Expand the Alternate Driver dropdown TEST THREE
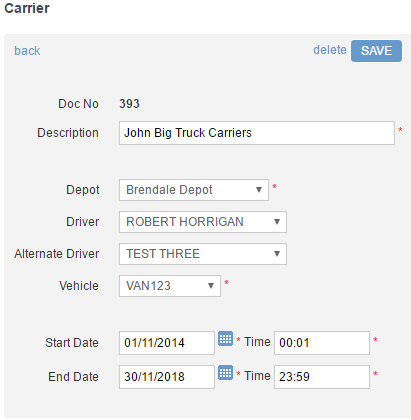The width and height of the screenshot is (411, 420). [x=203, y=254]
